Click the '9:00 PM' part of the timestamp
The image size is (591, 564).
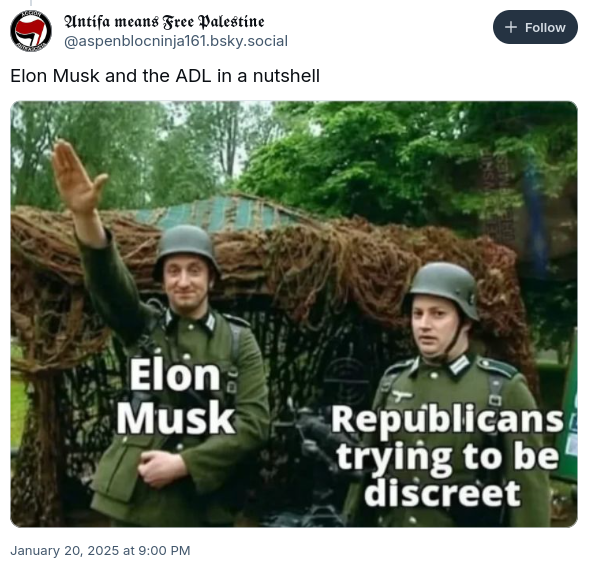coord(164,550)
